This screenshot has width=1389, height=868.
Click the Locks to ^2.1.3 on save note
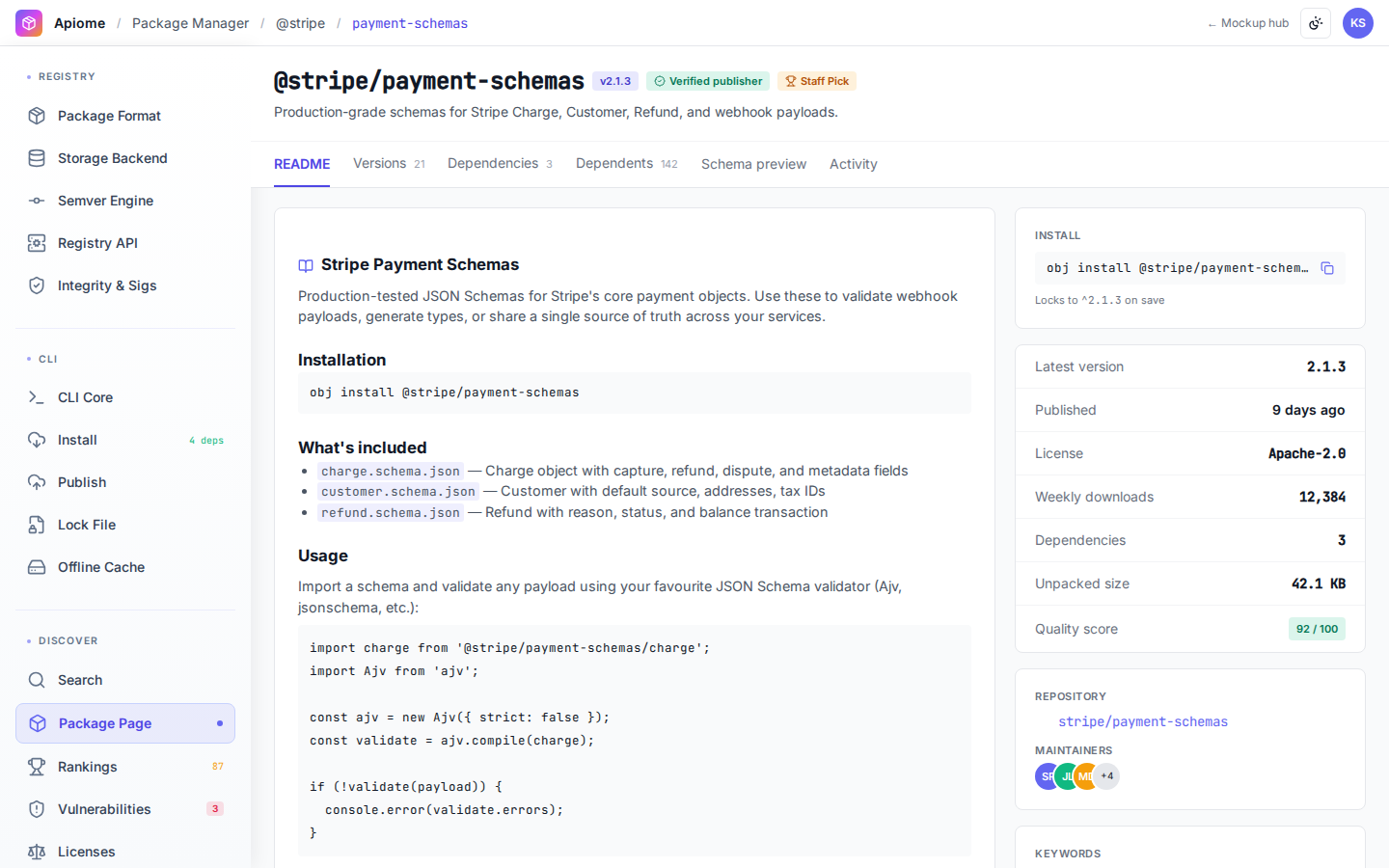click(1100, 300)
